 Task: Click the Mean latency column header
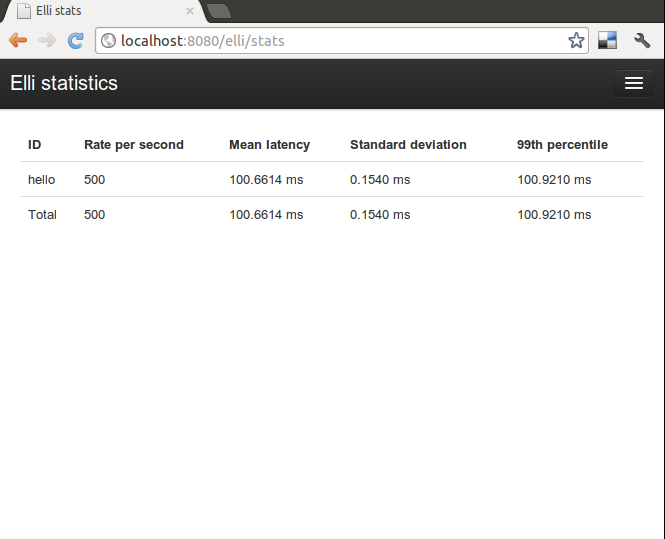tap(270, 145)
